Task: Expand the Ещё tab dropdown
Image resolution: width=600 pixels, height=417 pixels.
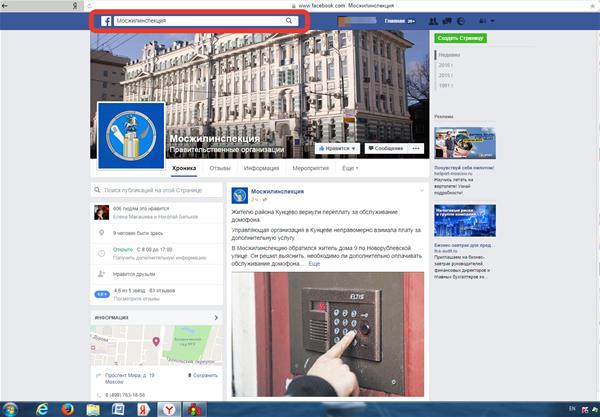Action: [x=350, y=168]
